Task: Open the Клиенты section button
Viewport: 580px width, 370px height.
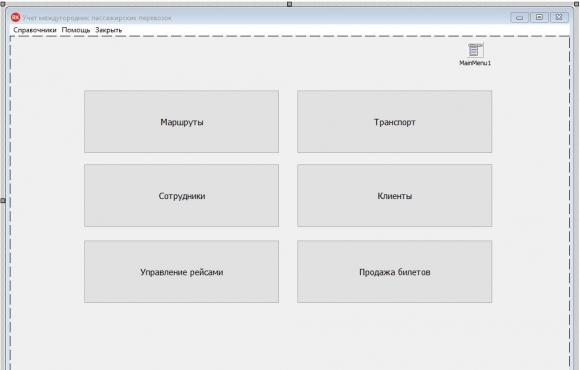Action: coord(394,195)
